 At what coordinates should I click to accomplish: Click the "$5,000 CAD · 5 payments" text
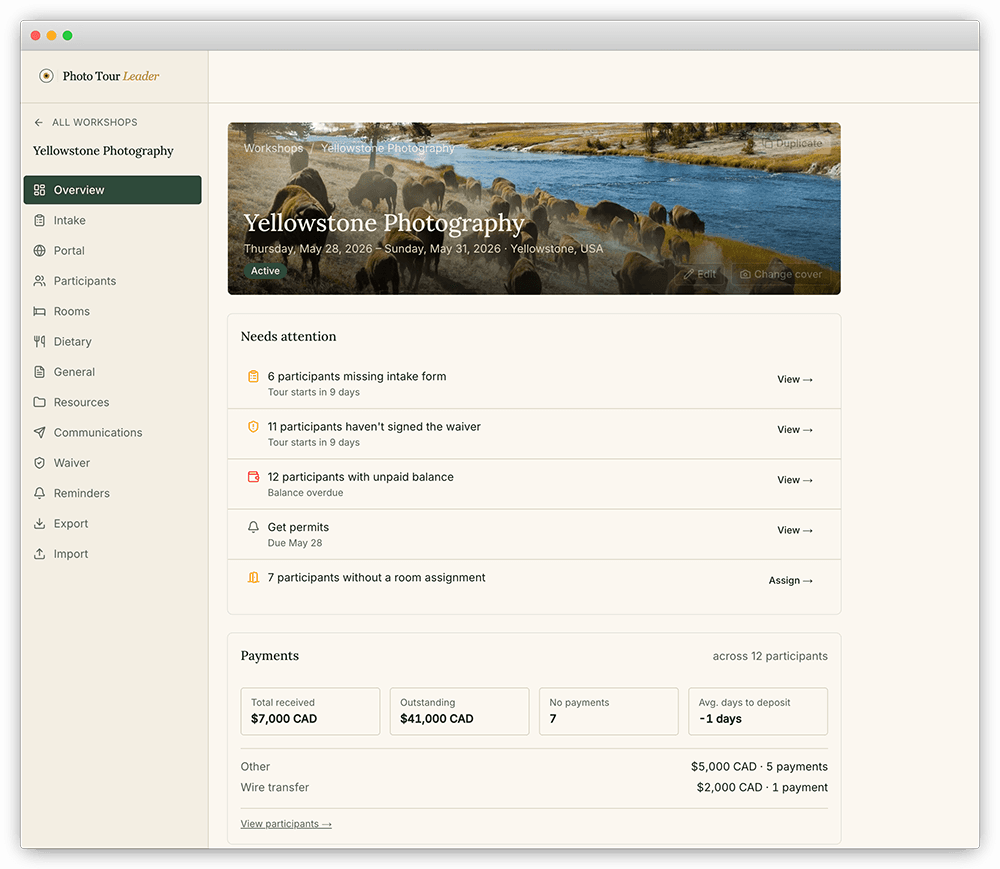tap(759, 766)
